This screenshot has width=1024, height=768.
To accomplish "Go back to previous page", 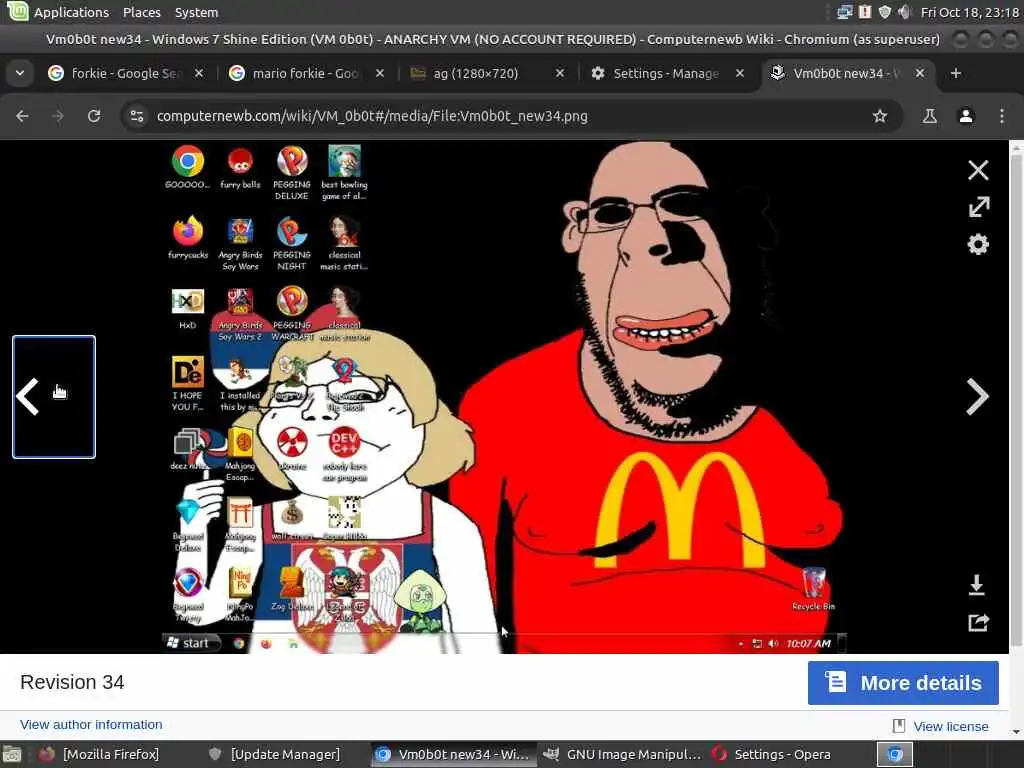I will (22, 116).
